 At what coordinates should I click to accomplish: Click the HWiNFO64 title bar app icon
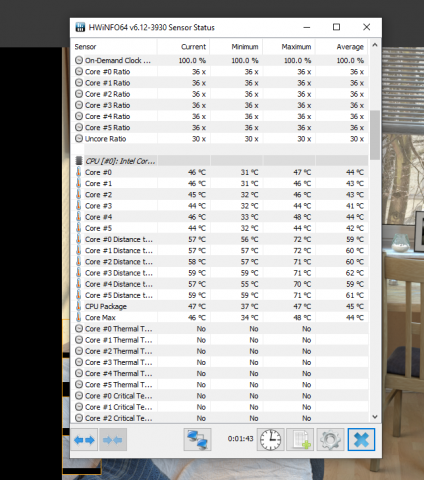pyautogui.click(x=80, y=27)
